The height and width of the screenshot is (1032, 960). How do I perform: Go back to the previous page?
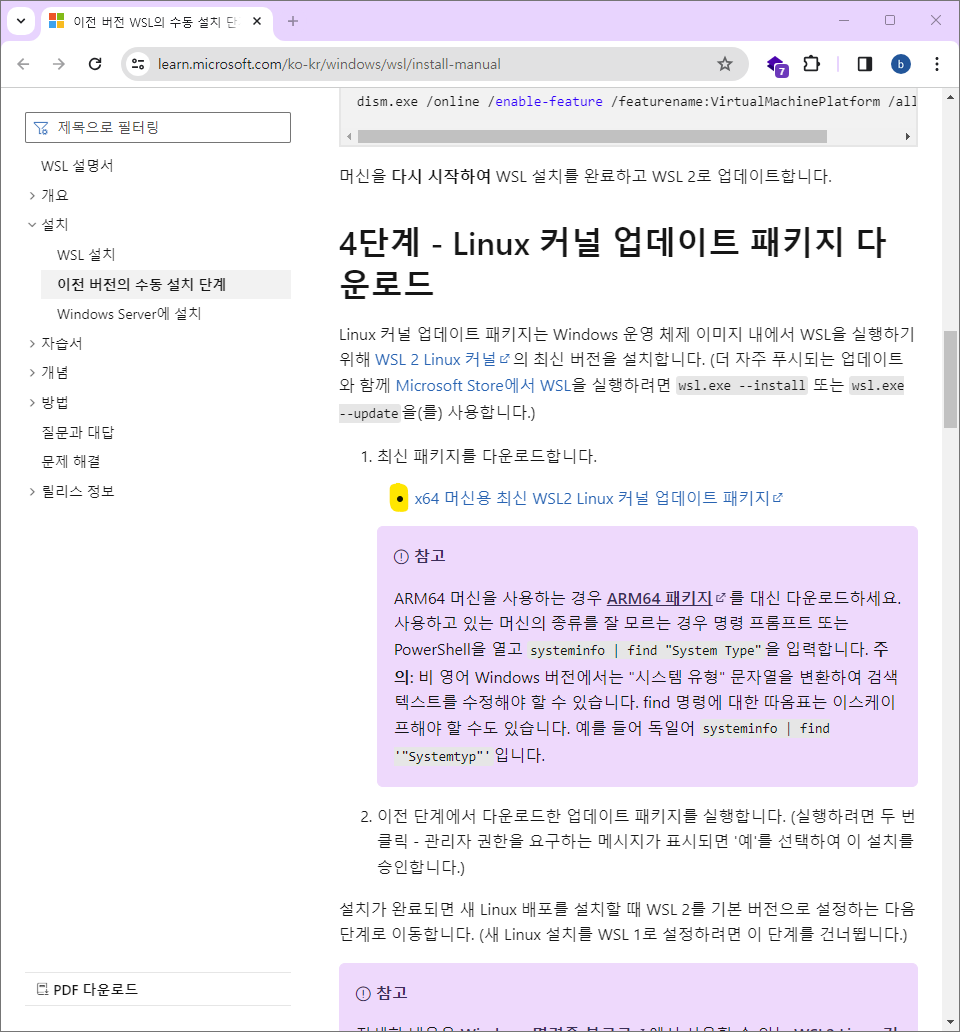24,64
